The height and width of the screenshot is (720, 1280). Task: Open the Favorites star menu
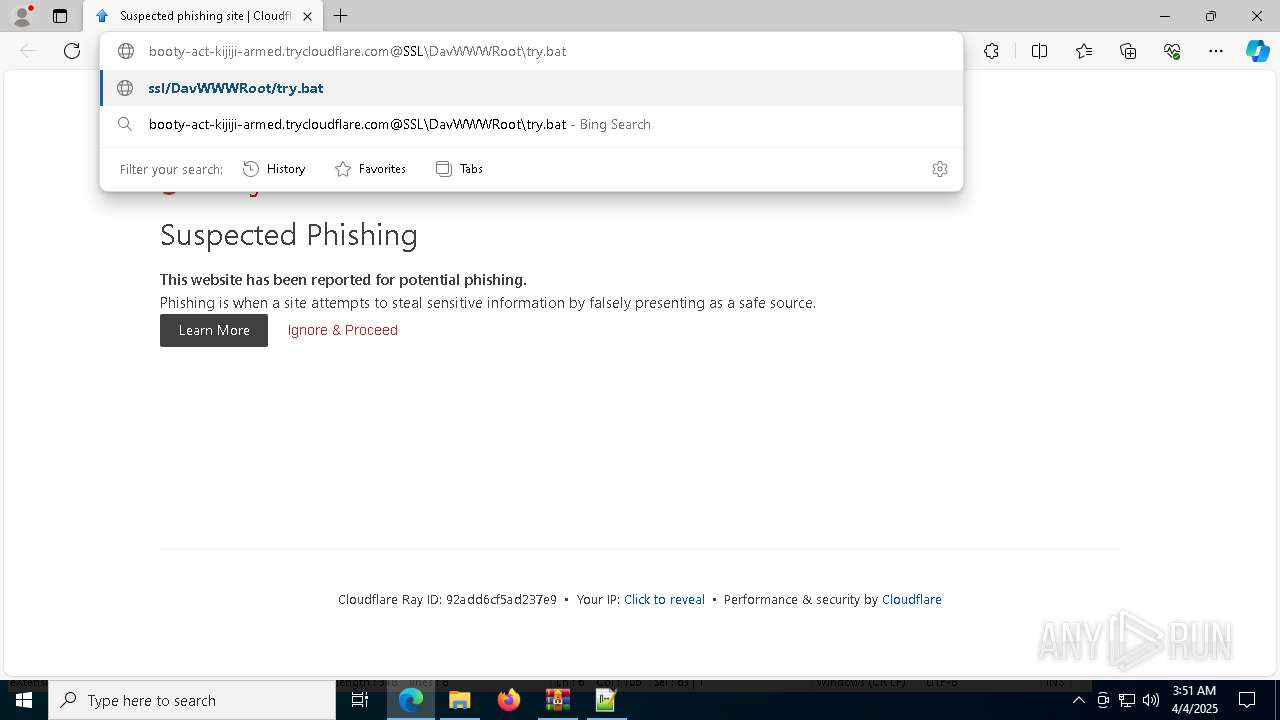tap(1084, 51)
